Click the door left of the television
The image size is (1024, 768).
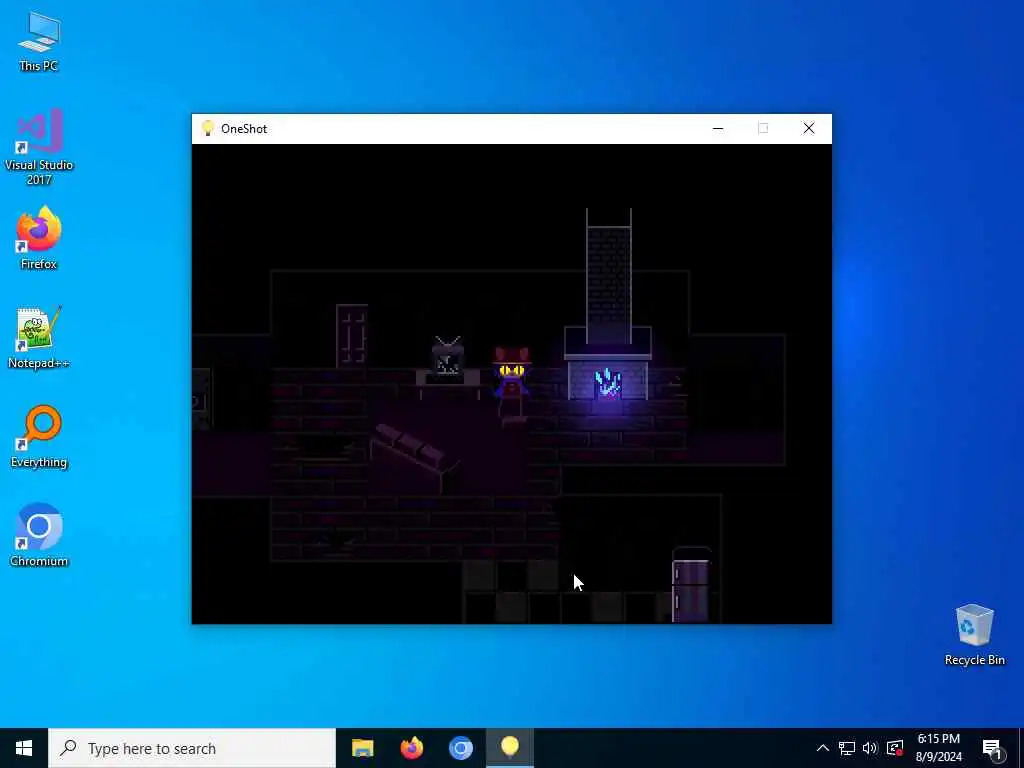click(x=352, y=336)
